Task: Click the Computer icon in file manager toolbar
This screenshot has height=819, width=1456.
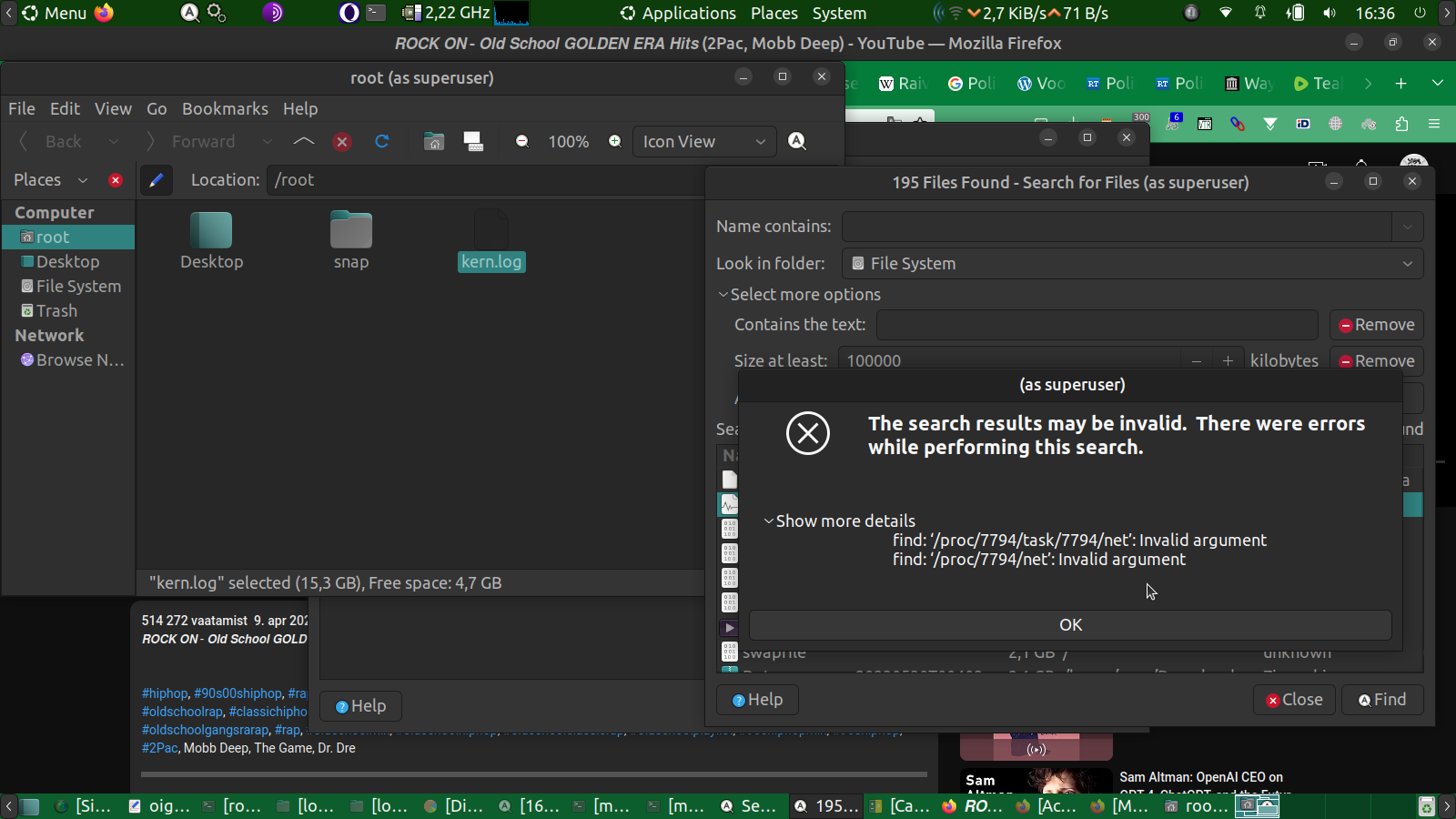Action: (x=473, y=141)
